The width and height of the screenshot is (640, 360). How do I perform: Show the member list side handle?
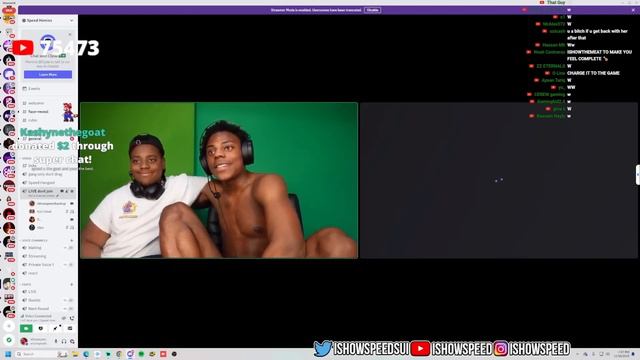[x=638, y=175]
